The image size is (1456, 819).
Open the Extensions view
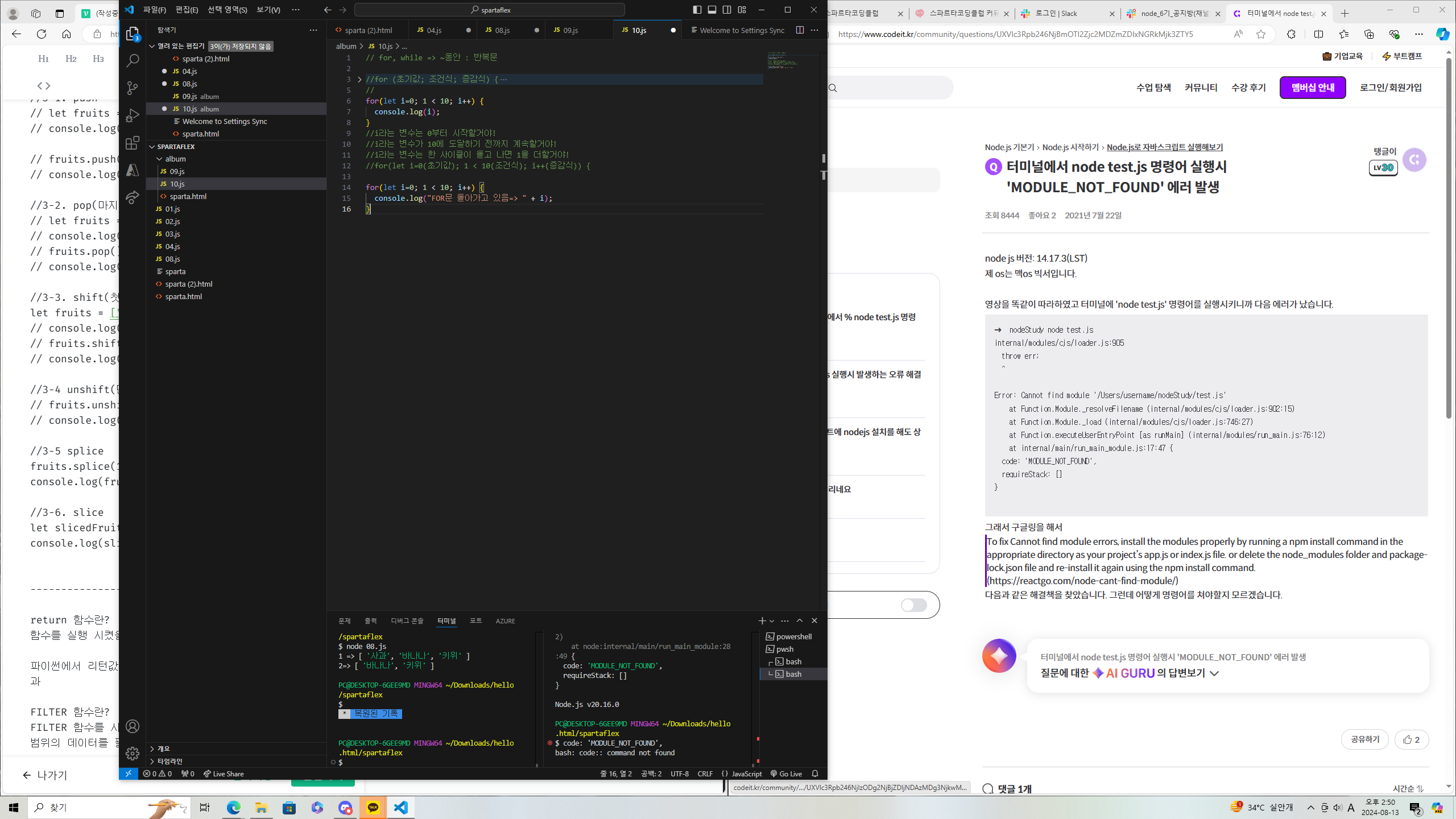[133, 142]
